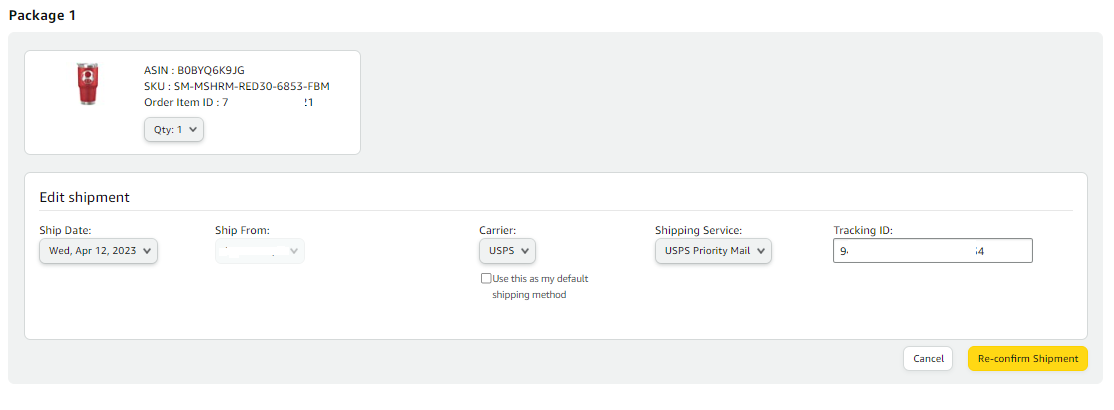Click the Order Item ID line
This screenshot has height=410, width=1114.
228,102
